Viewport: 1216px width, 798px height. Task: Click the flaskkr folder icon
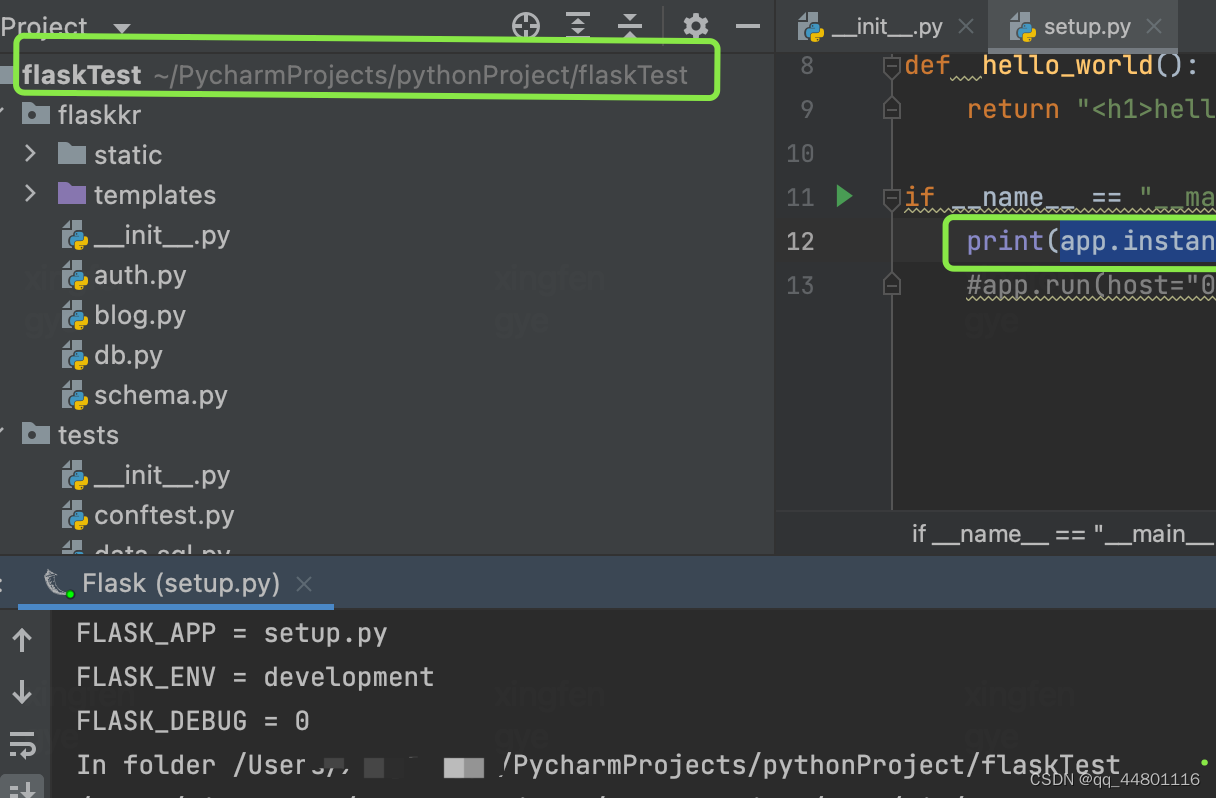(x=36, y=114)
